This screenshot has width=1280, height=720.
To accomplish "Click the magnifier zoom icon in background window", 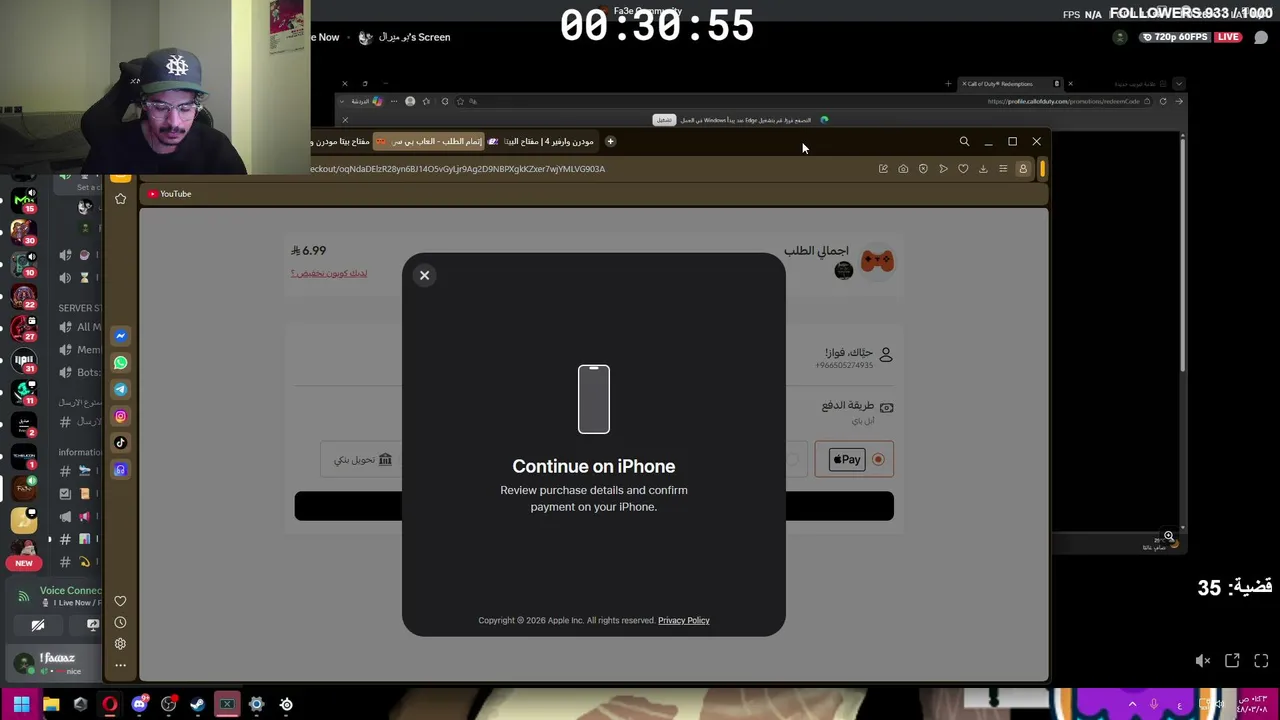I will (x=1168, y=536).
